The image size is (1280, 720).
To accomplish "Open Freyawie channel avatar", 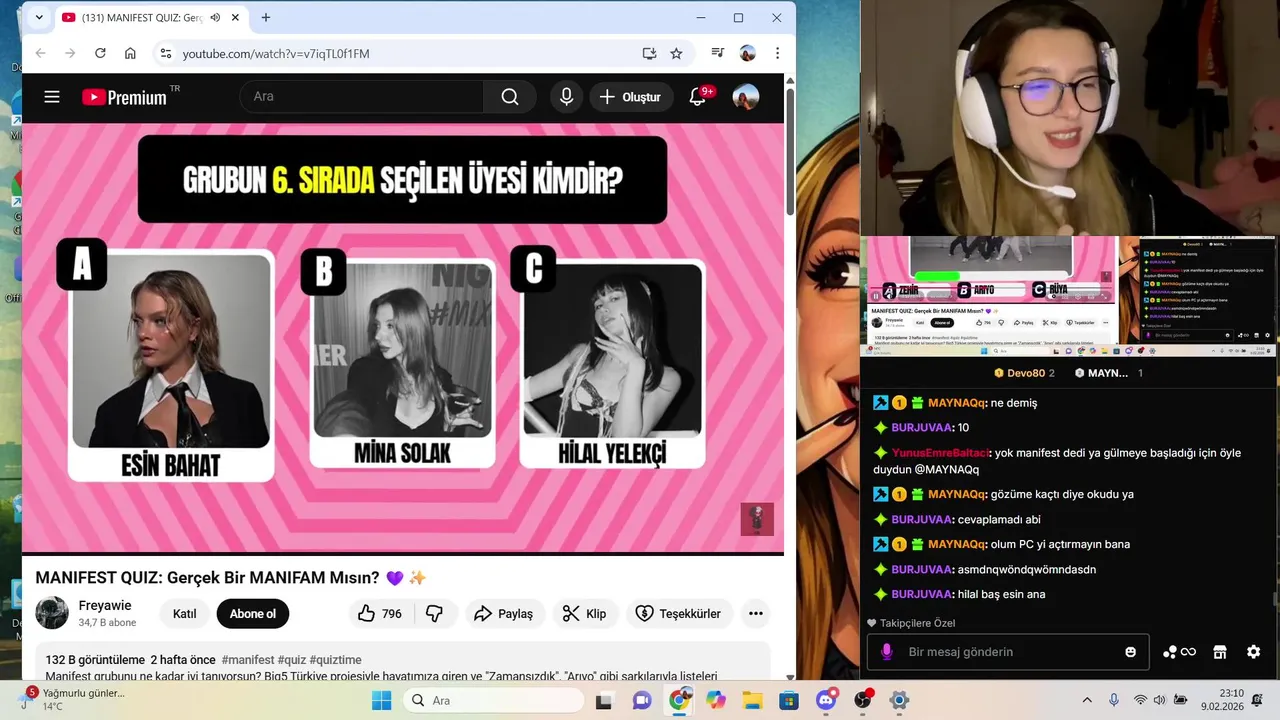I will (x=52, y=613).
